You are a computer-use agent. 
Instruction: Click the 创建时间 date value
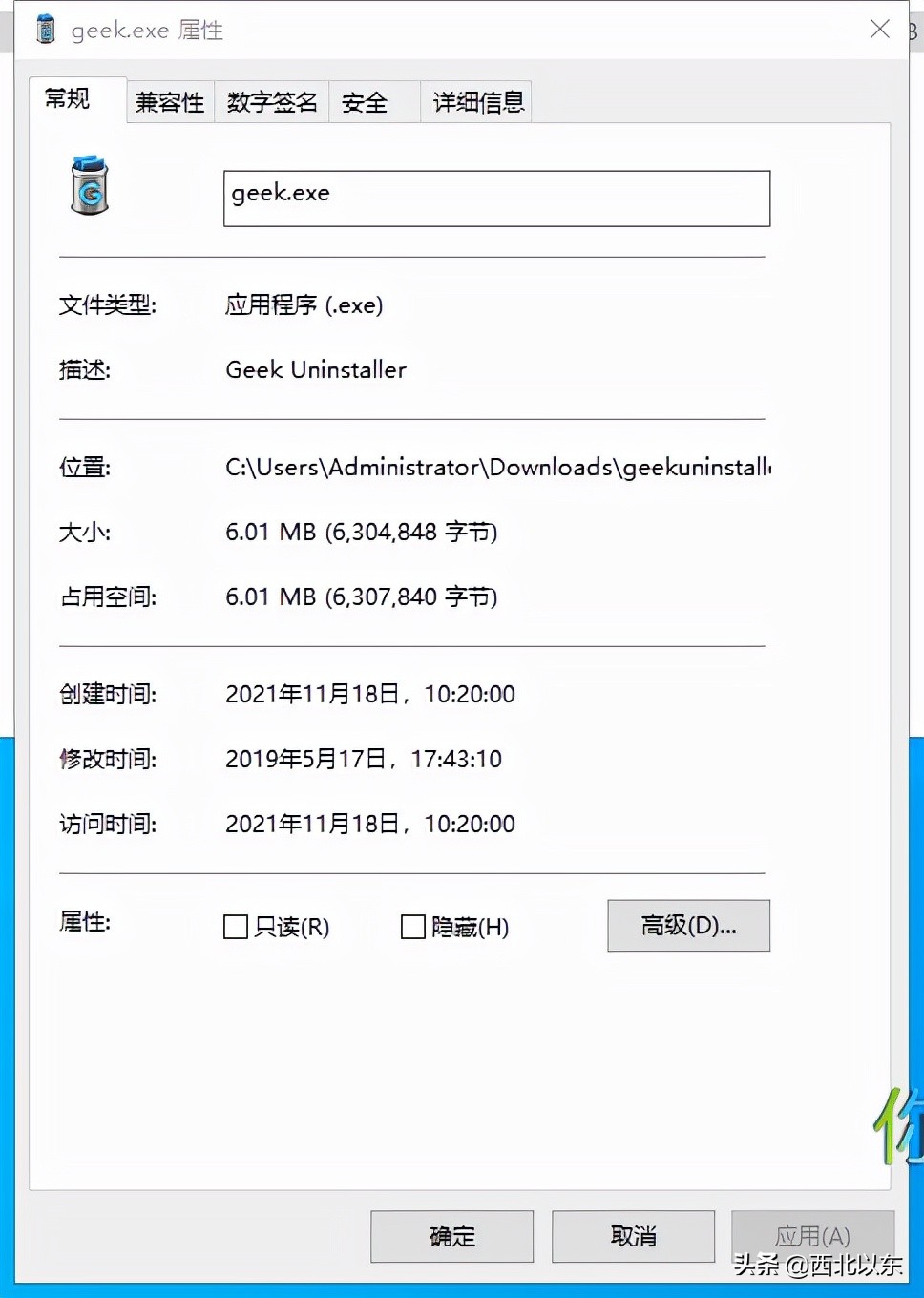[370, 694]
